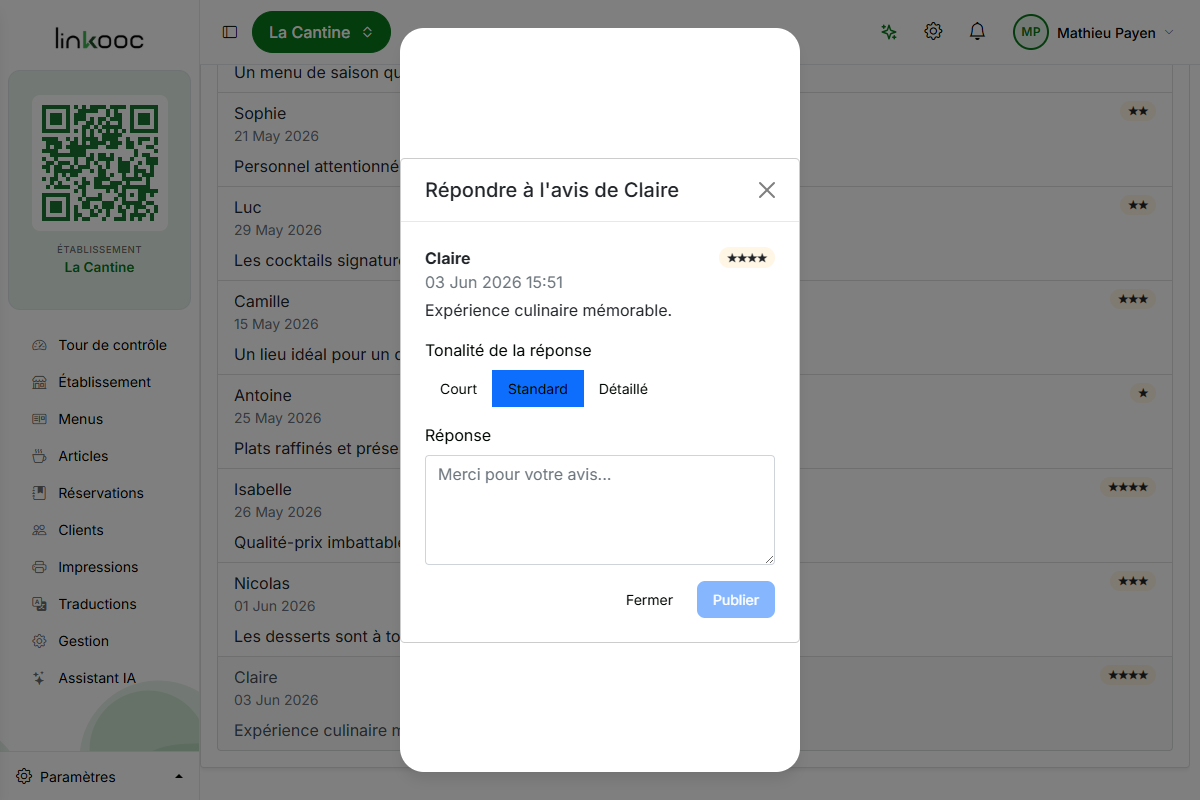Click Luc's two-star rating badge
Viewport: 1200px width, 800px height.
[x=1138, y=205]
